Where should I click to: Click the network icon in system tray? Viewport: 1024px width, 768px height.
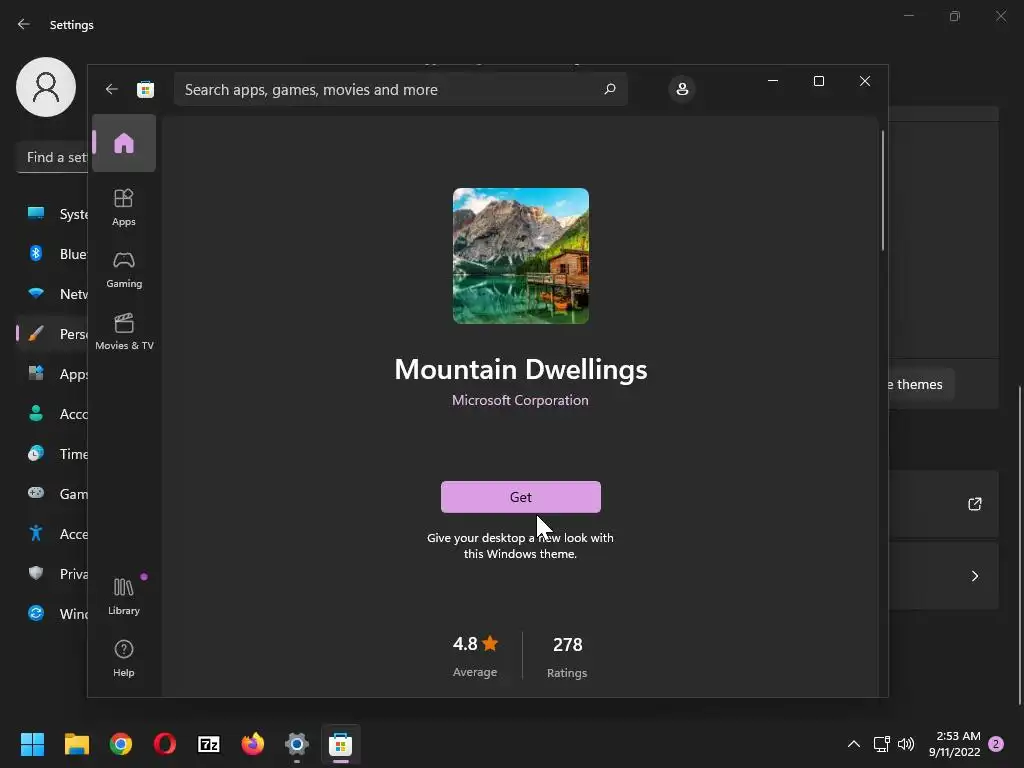882,744
